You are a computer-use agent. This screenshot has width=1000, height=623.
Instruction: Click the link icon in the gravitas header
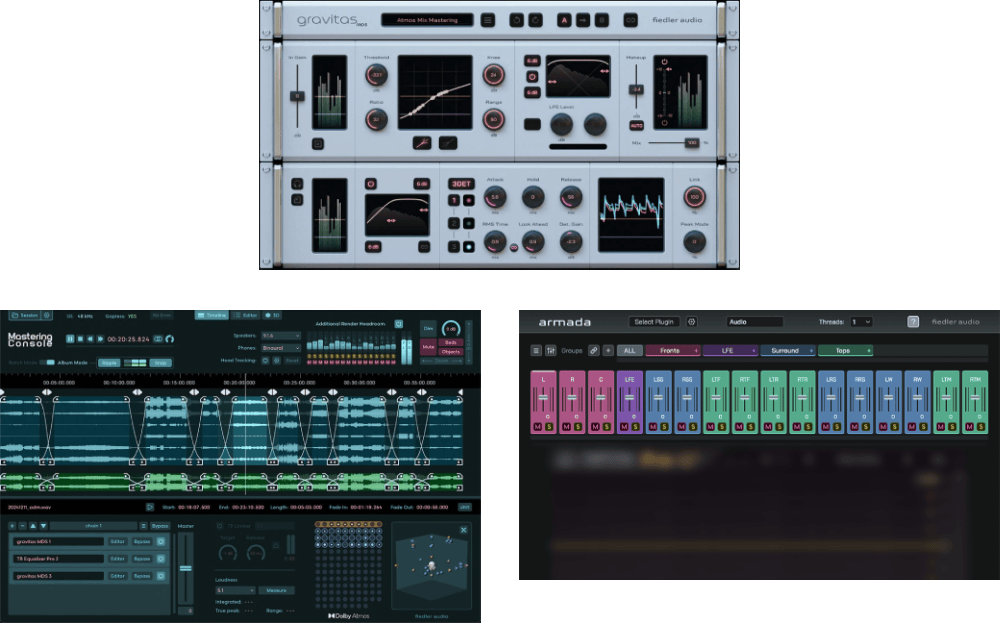point(630,20)
